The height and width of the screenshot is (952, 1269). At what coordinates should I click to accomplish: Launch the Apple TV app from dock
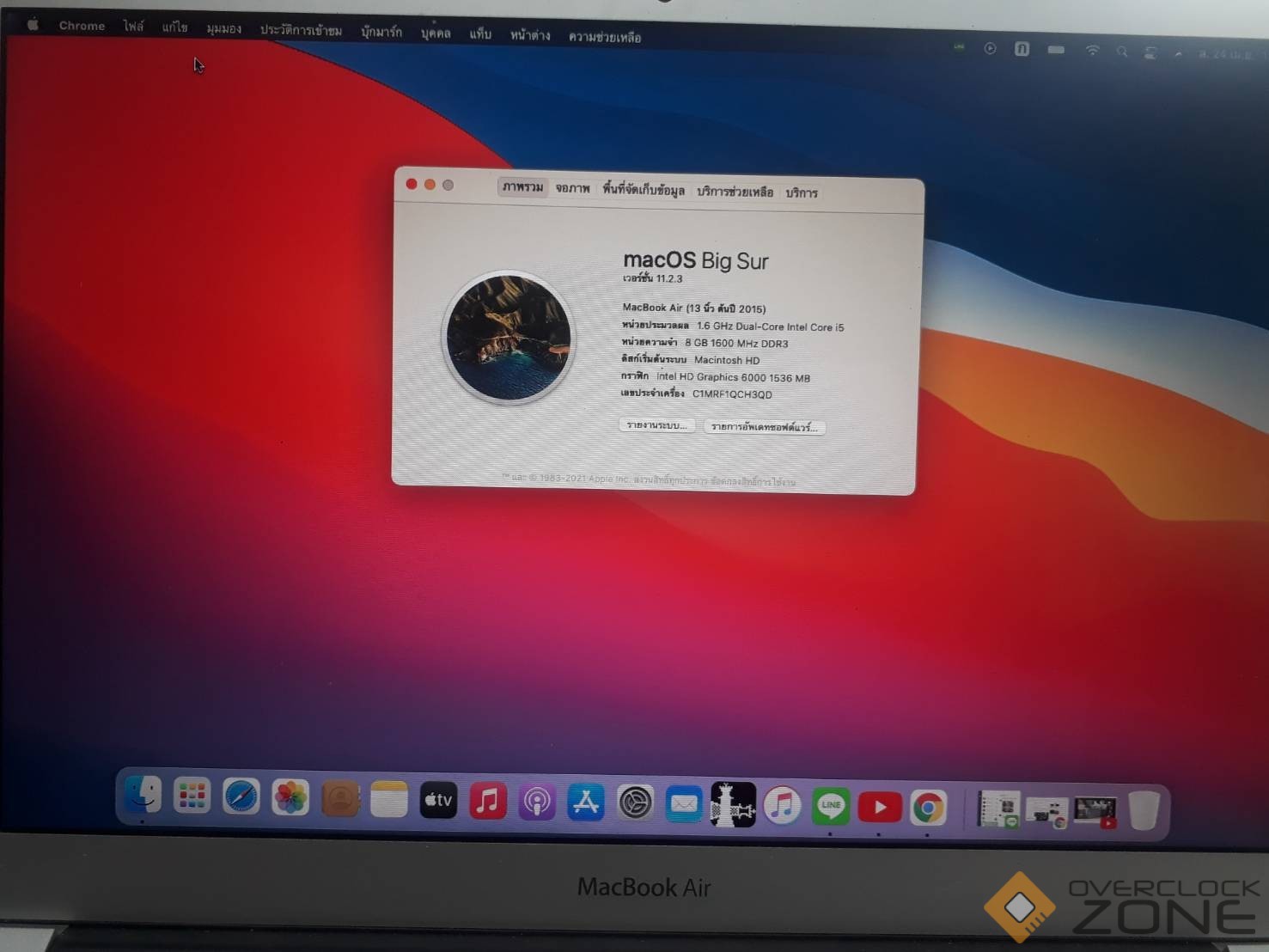click(438, 800)
